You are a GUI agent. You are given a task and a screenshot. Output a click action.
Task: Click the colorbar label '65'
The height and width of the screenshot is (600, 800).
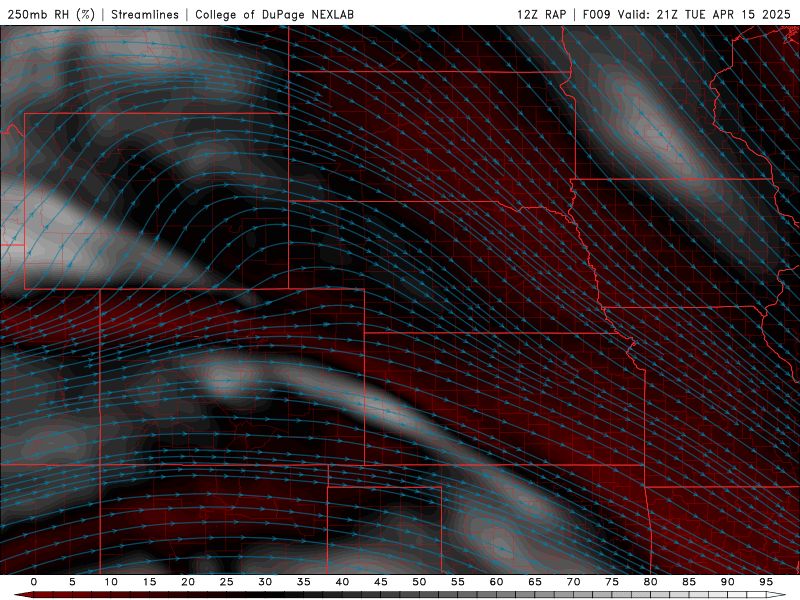535,582
